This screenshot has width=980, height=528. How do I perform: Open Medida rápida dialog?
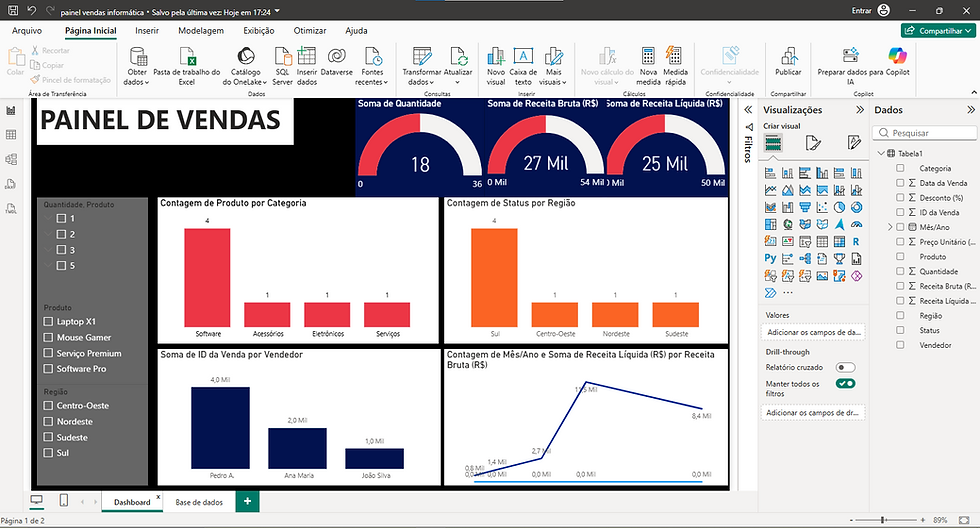pos(675,66)
